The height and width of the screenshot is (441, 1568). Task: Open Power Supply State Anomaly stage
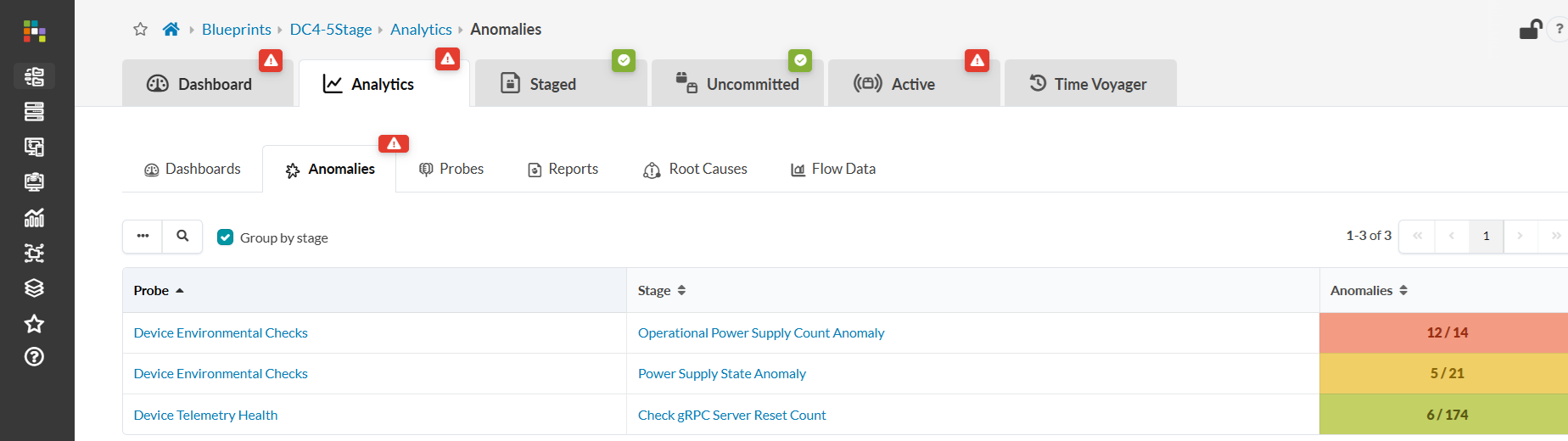pos(722,374)
